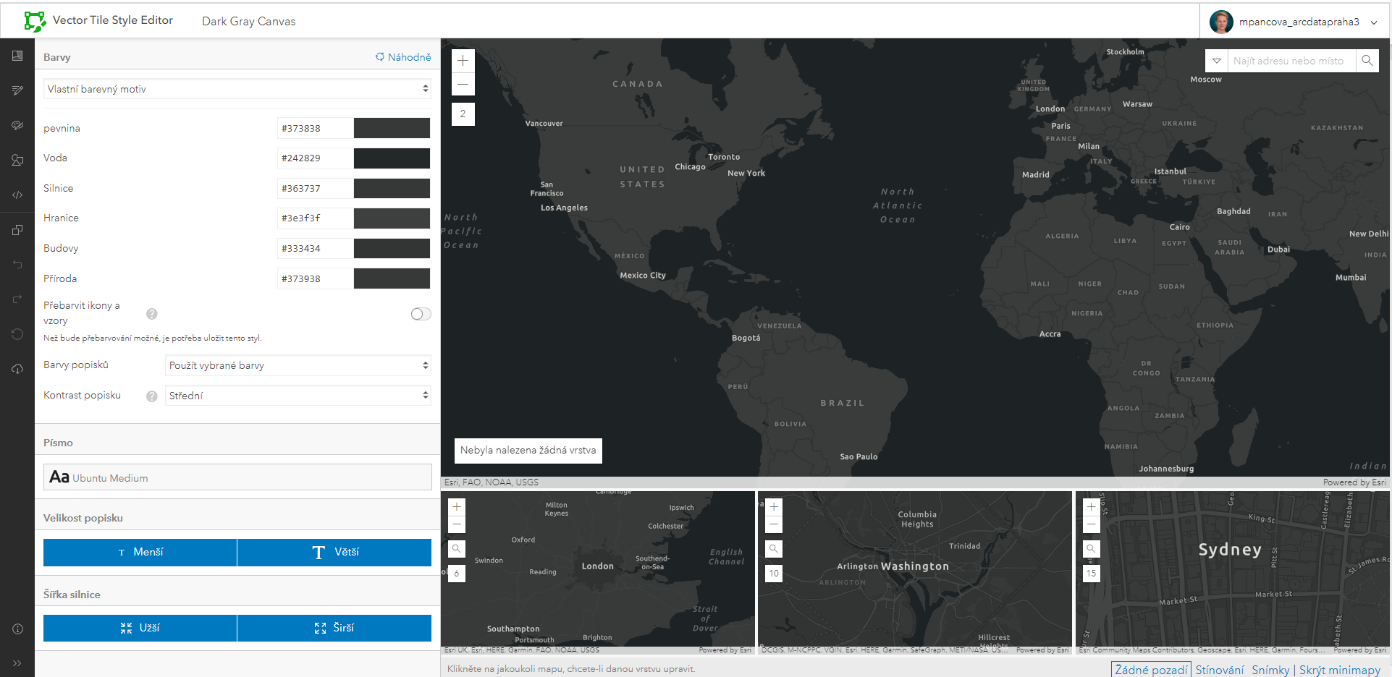Screen dimensions: 1392x677
Task: Zoom out on the London minimap
Action: 457,524
